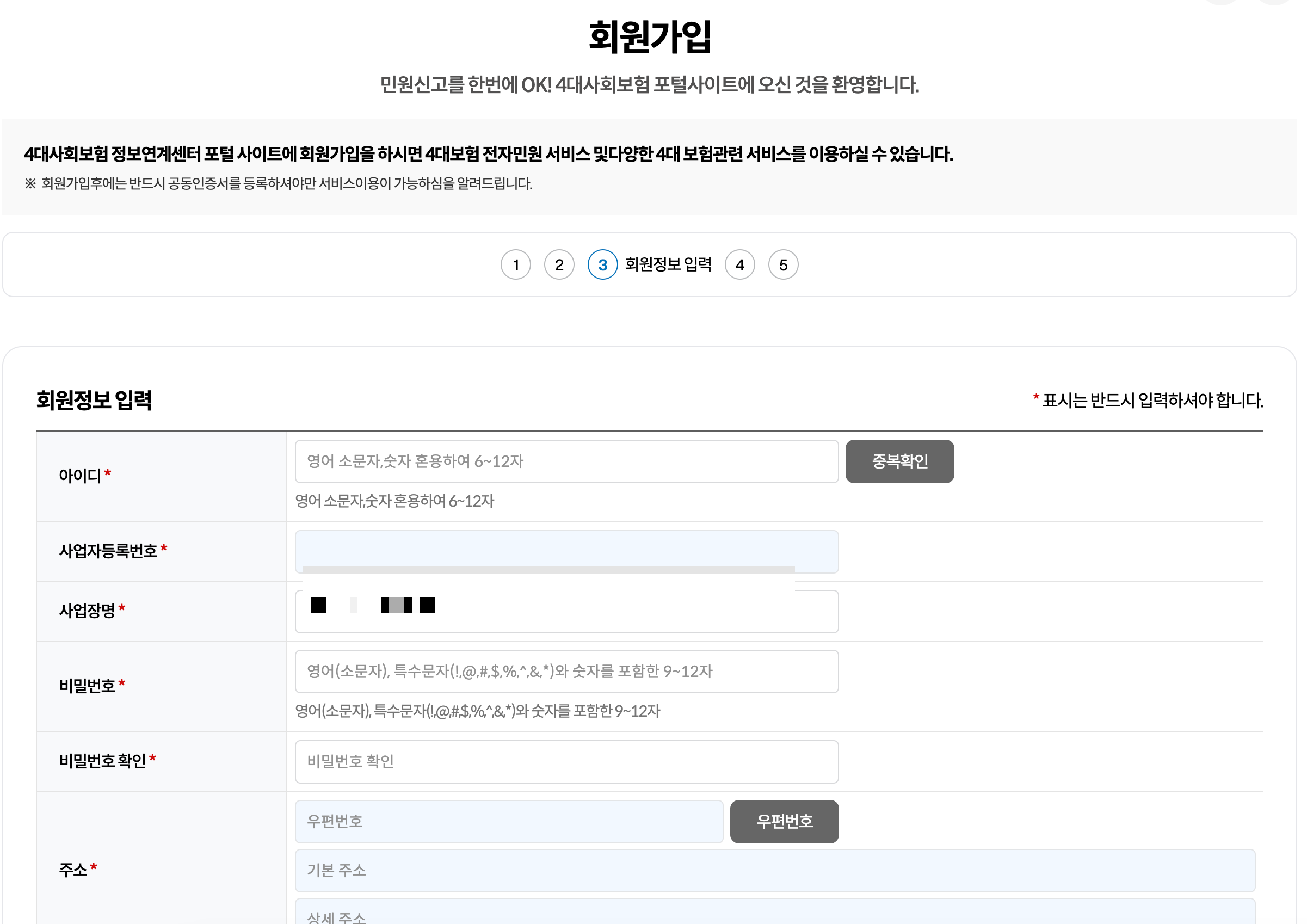Click the 아이디 field label
The width and height of the screenshot is (1307, 924).
[x=79, y=476]
